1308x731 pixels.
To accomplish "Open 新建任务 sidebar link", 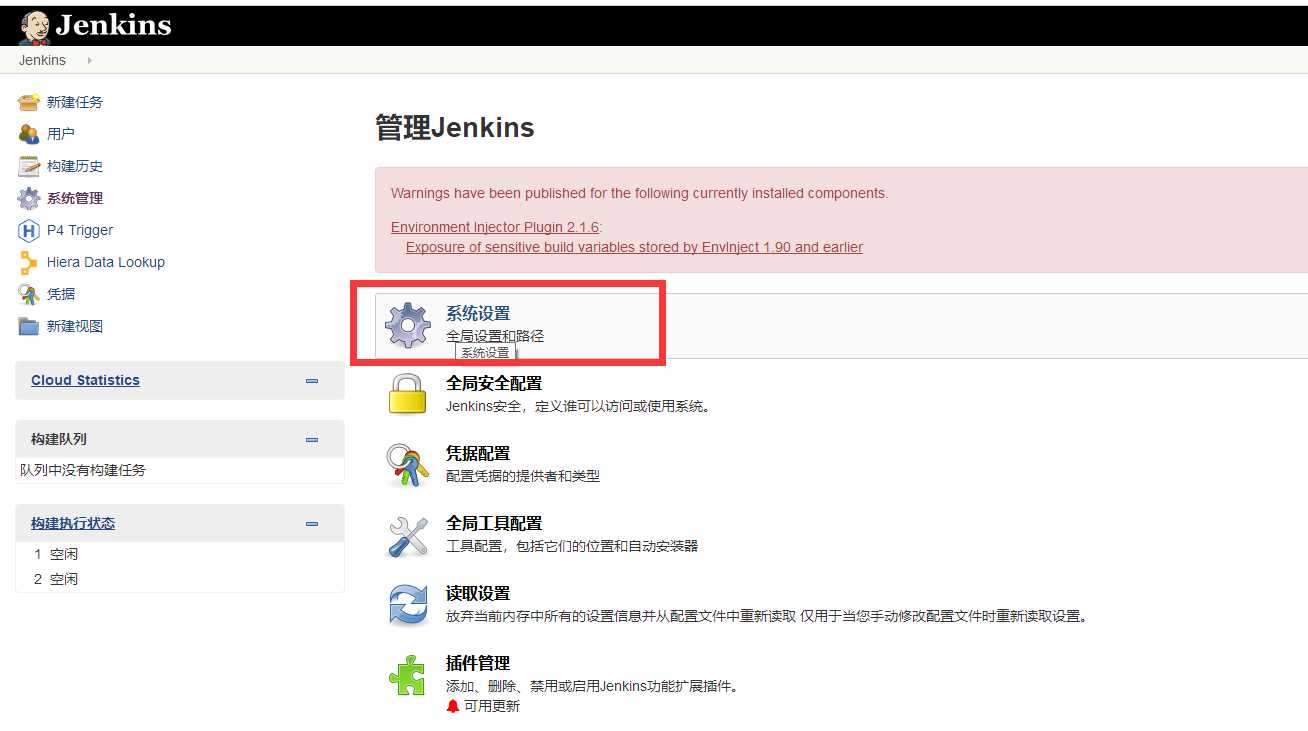I will (x=75, y=102).
